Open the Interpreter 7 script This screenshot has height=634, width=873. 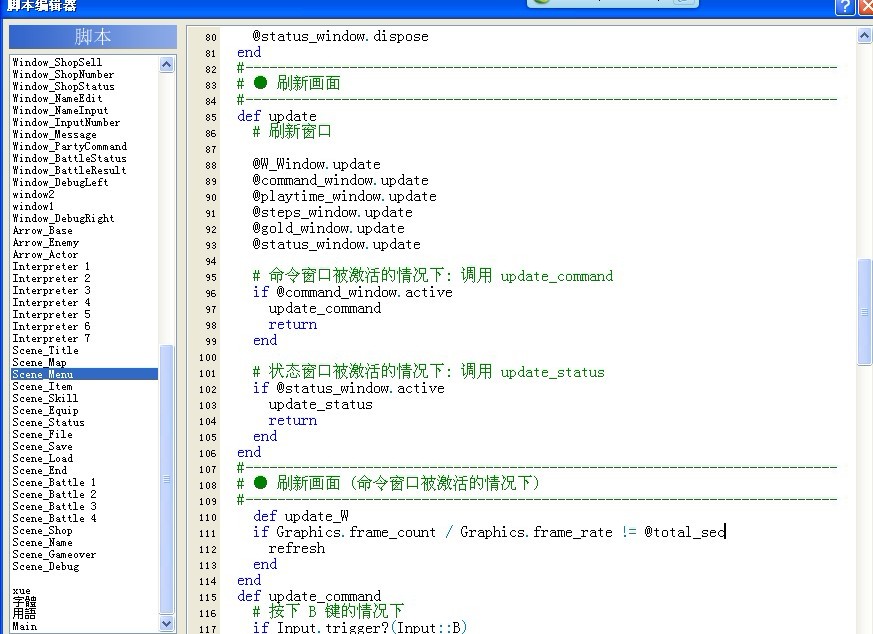coord(51,339)
